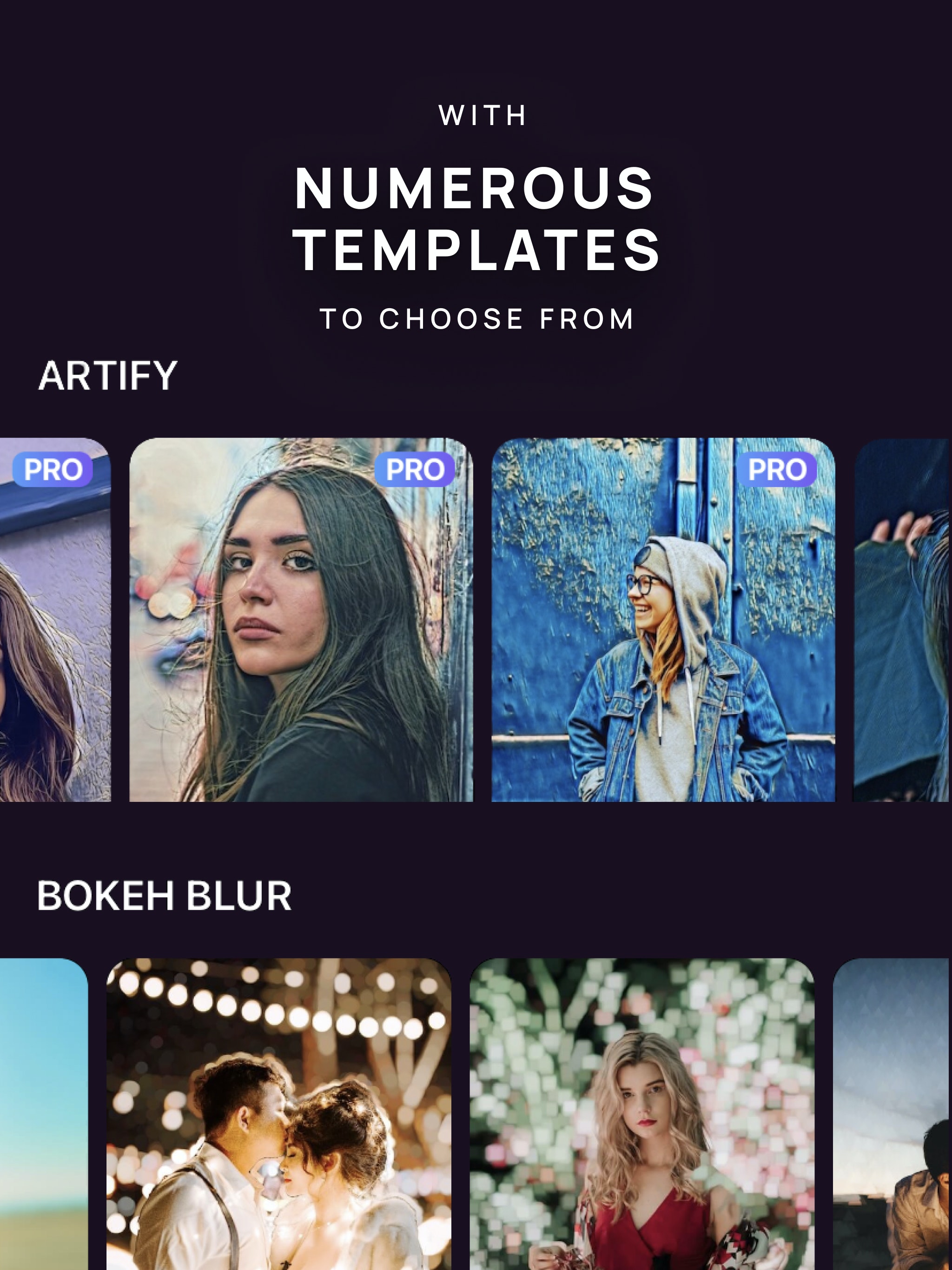952x1270 pixels.
Task: Open the ARTIFY category heading
Action: tap(108, 376)
